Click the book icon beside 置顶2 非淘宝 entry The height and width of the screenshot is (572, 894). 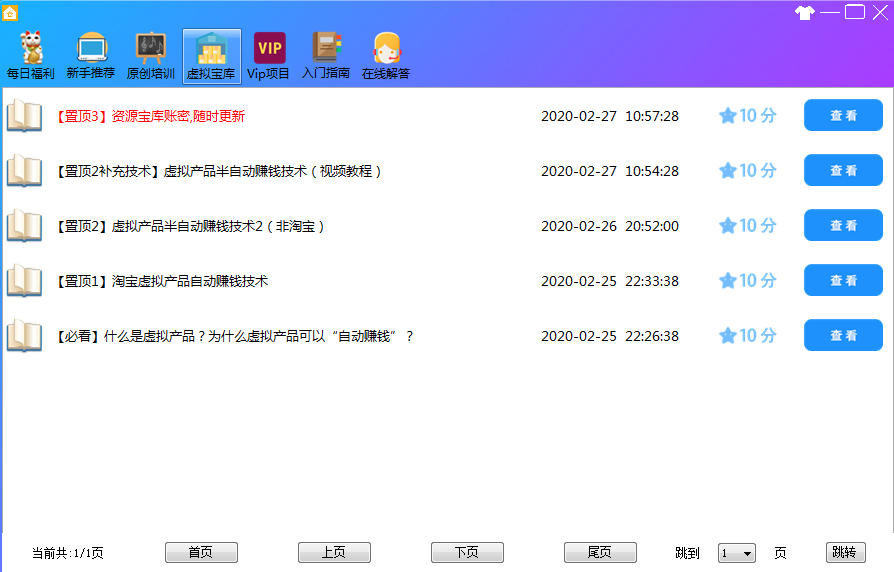pos(24,226)
